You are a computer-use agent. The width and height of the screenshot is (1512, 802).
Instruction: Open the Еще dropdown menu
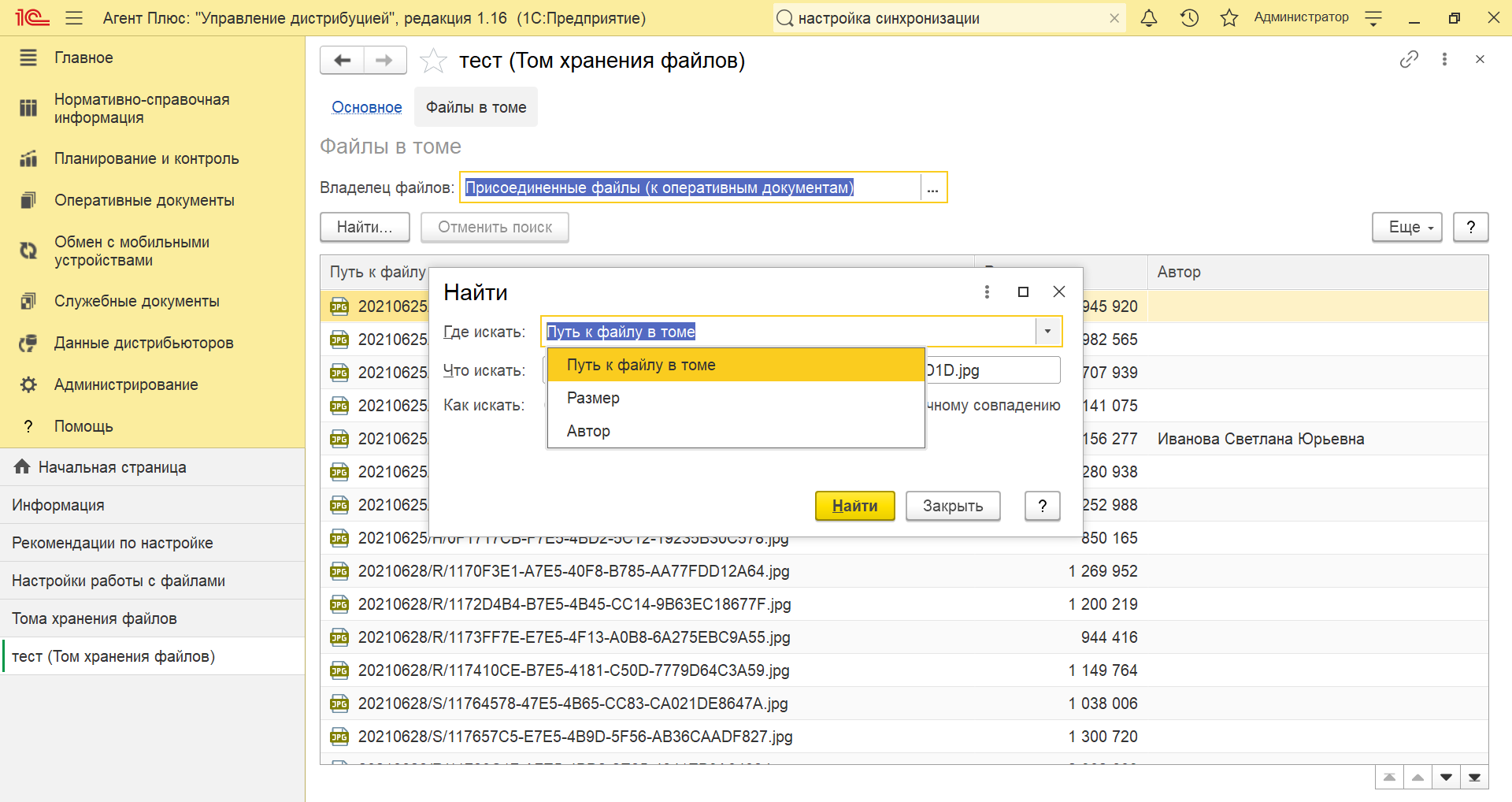tap(1406, 227)
